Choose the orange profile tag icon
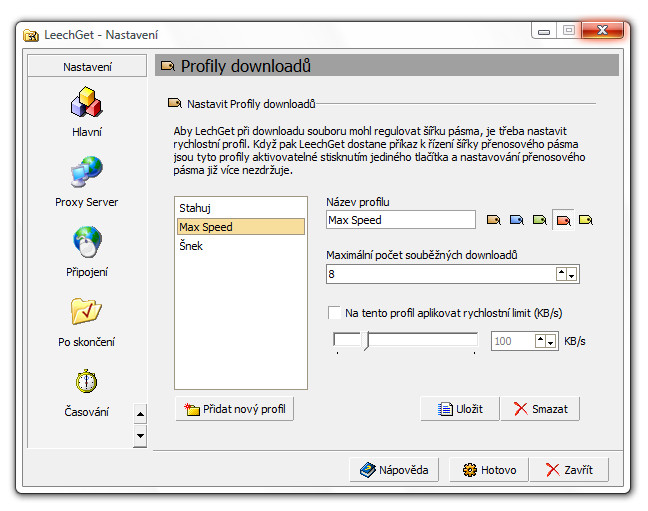This screenshot has height=511, width=648. (493, 220)
